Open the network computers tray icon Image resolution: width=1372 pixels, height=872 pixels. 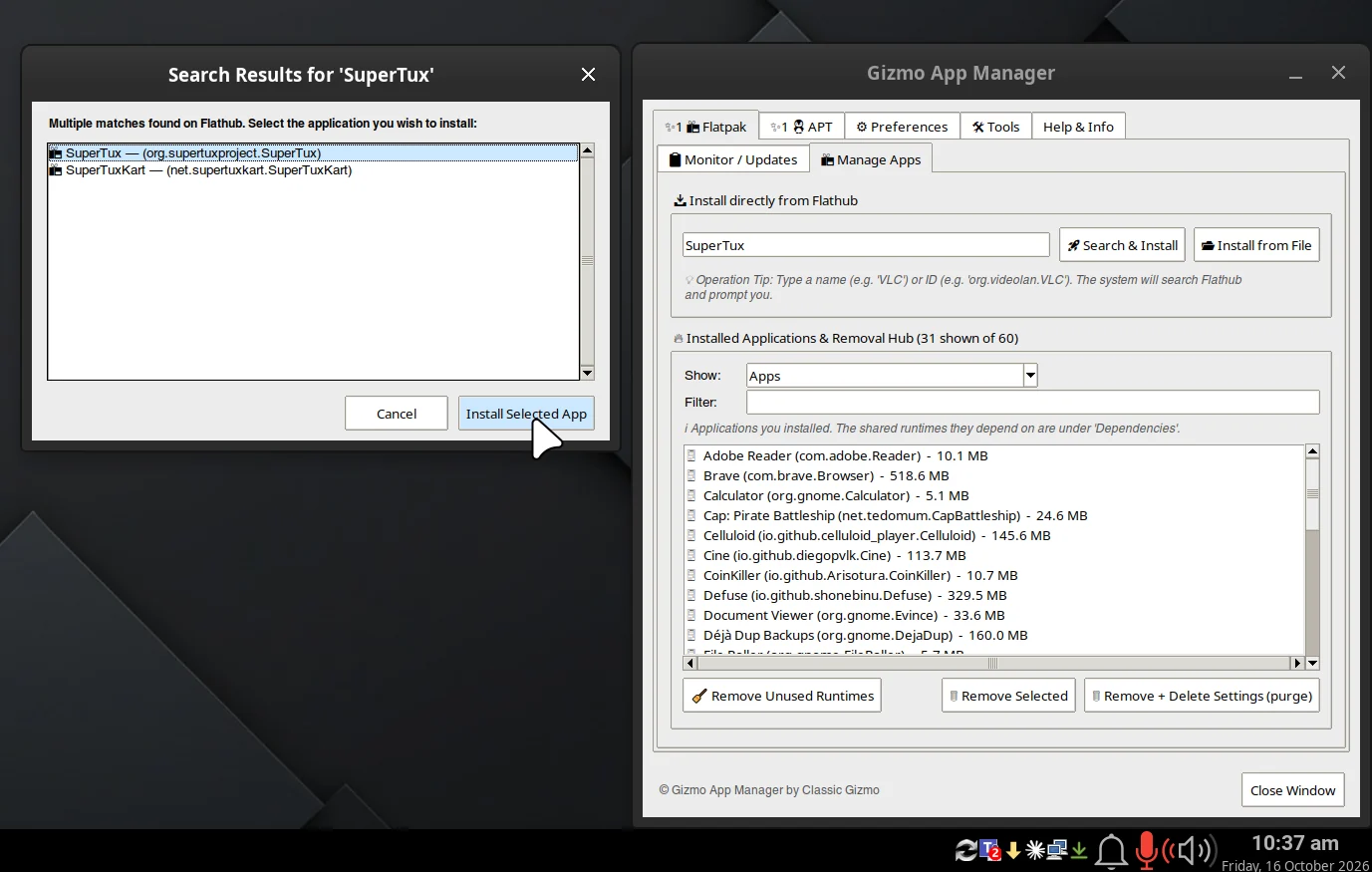coord(1057,850)
